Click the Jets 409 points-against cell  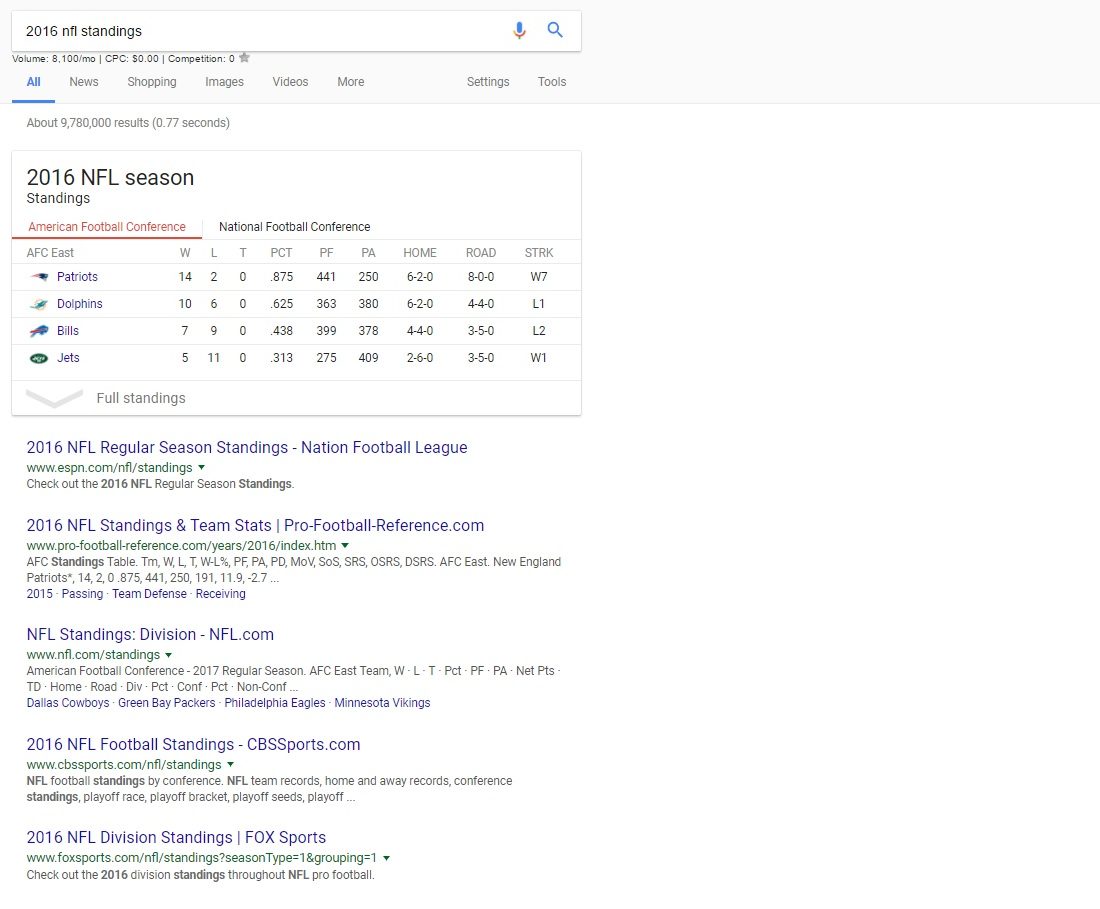tap(368, 358)
